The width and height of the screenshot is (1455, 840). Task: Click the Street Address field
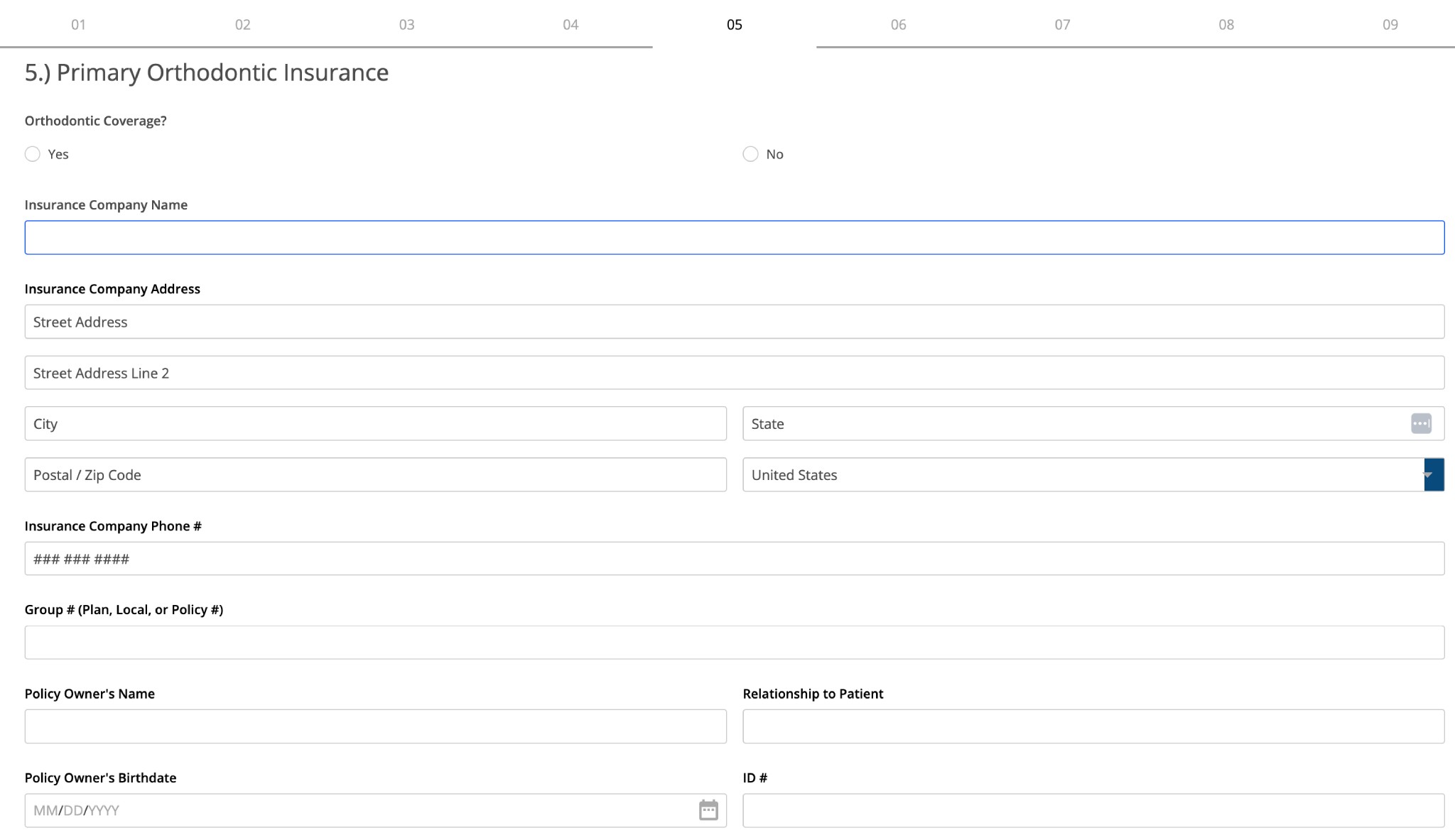pos(735,322)
